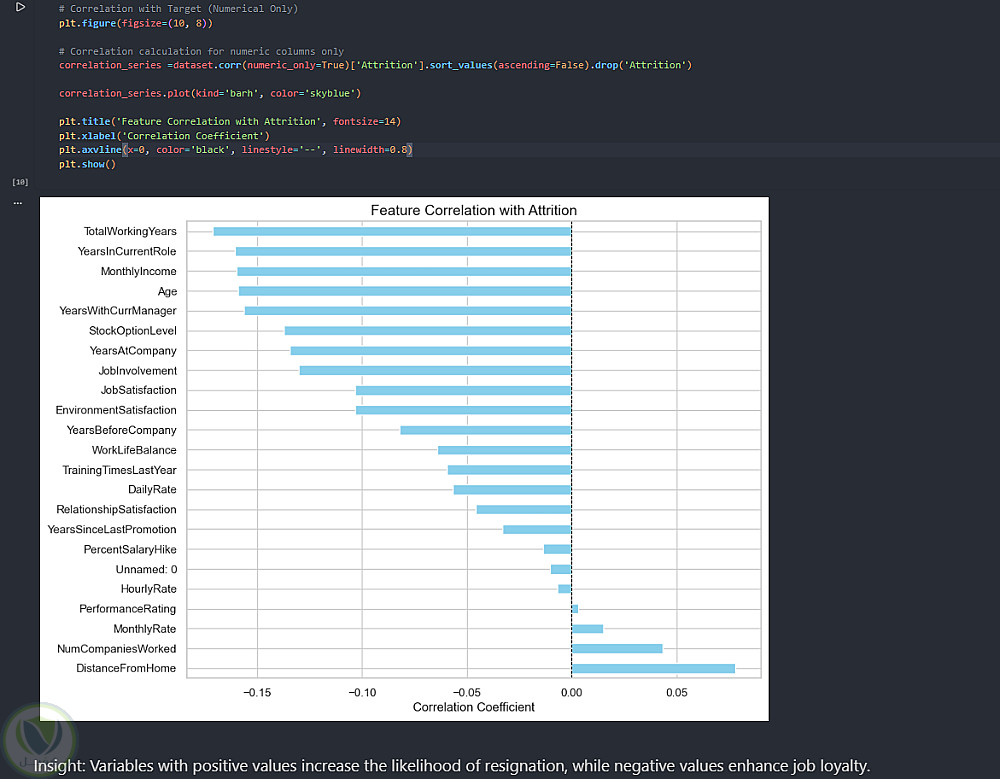Run the correlation plot code cell
The height and width of the screenshot is (779, 1000).
click(x=20, y=7)
